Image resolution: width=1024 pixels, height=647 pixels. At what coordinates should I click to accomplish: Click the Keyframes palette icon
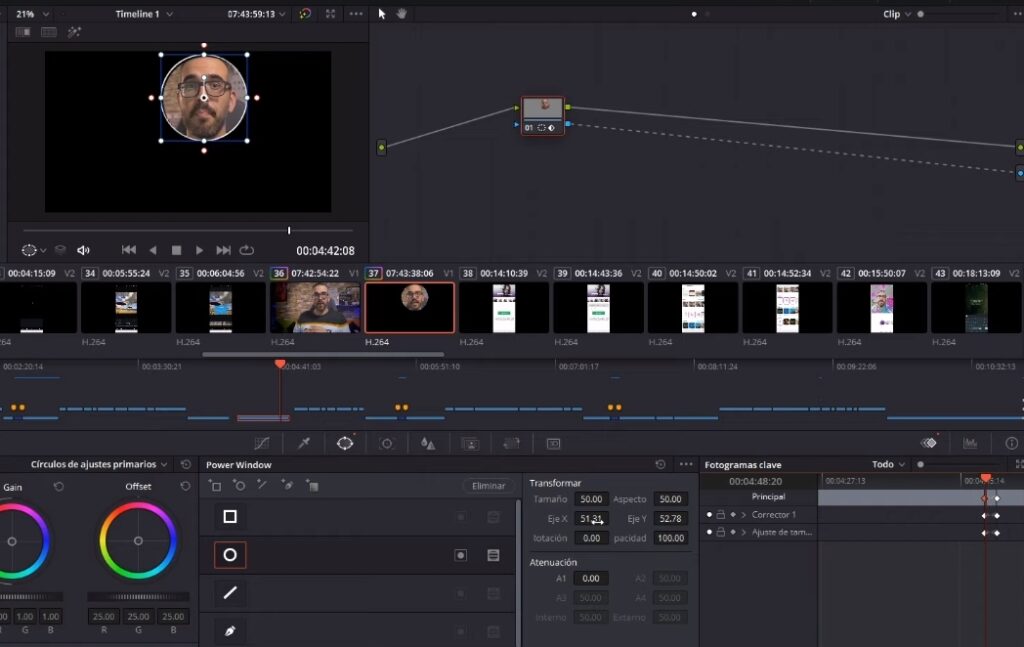click(x=929, y=443)
